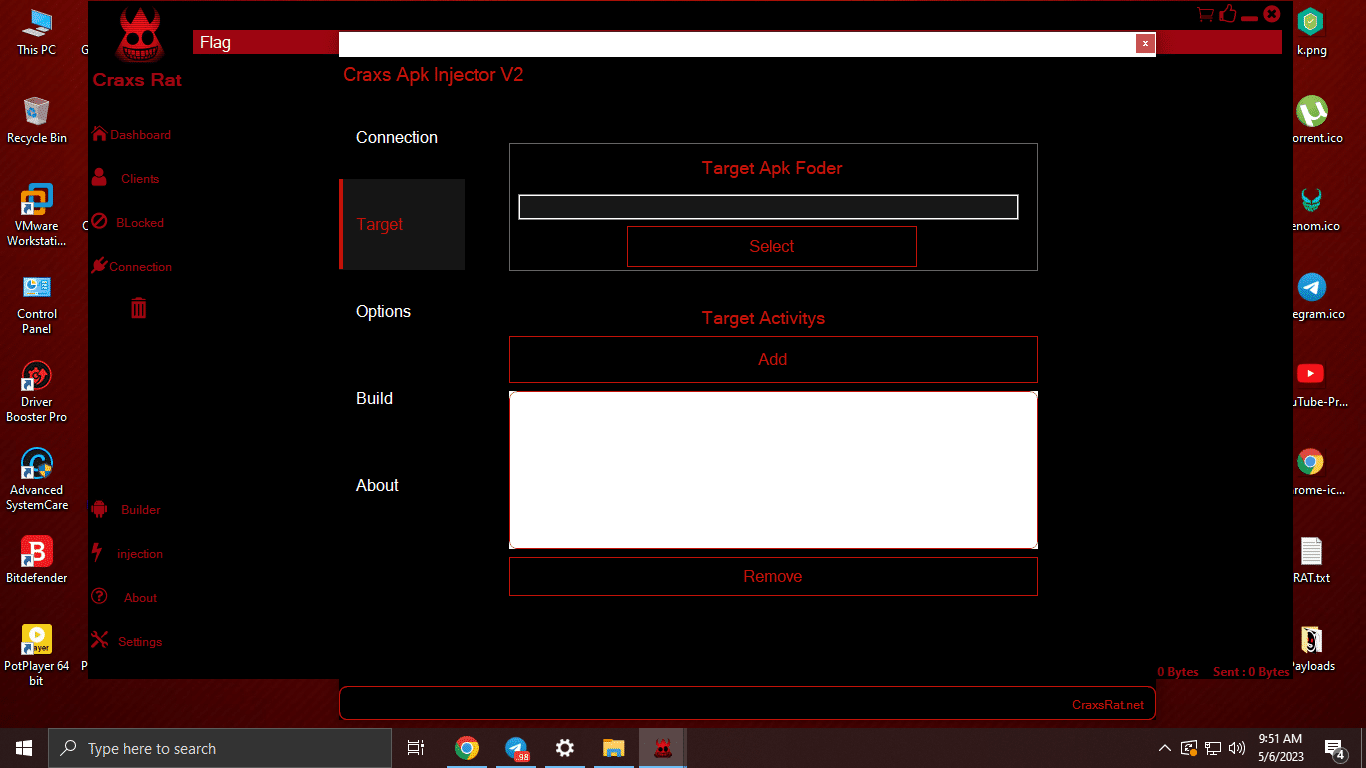The height and width of the screenshot is (768, 1366).
Task: Open Task View on the taskbar
Action: pos(416,748)
